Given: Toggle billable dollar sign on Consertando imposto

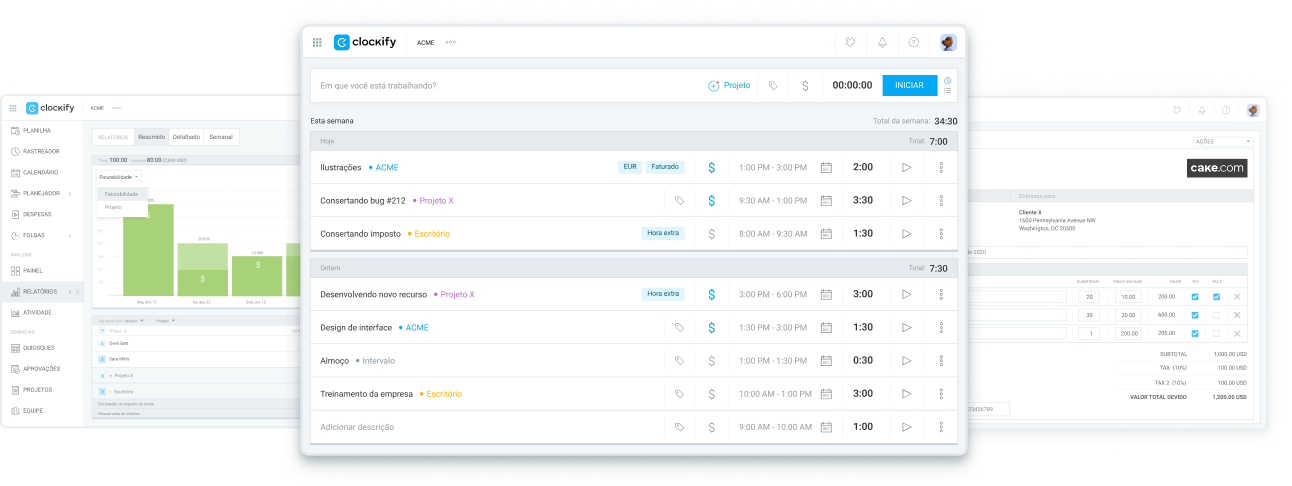Looking at the screenshot, I should 711,234.
